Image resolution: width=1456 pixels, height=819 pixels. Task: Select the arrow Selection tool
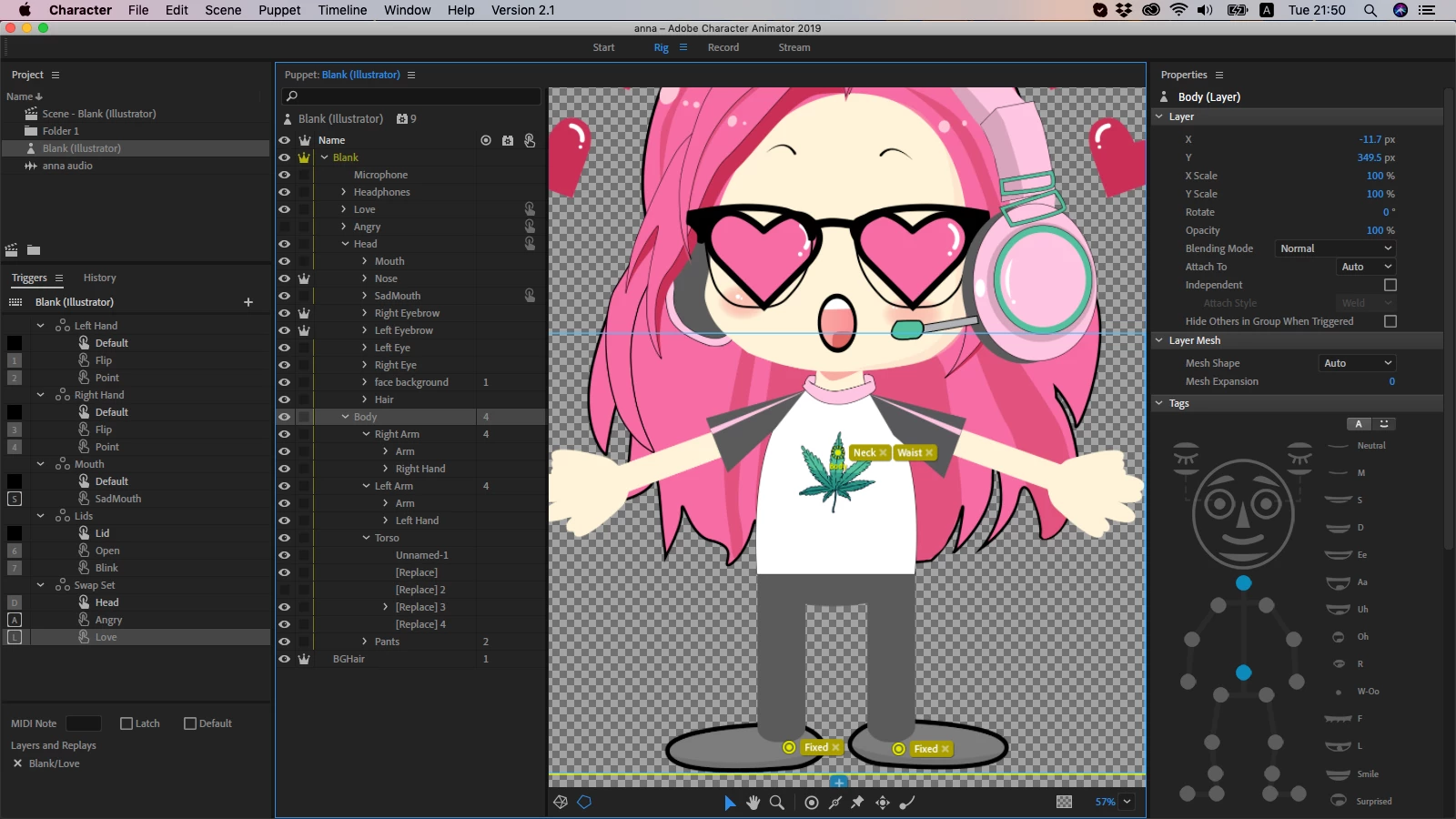coord(729,802)
